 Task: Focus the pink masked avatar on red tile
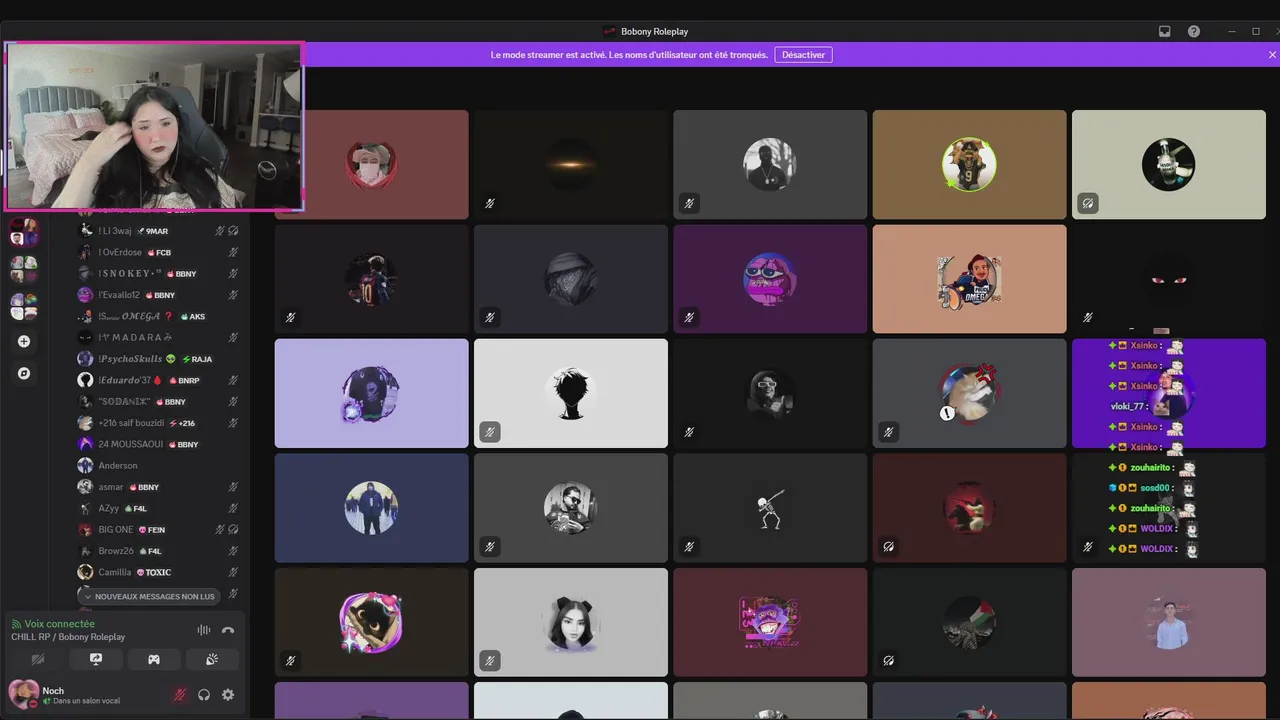tap(371, 164)
